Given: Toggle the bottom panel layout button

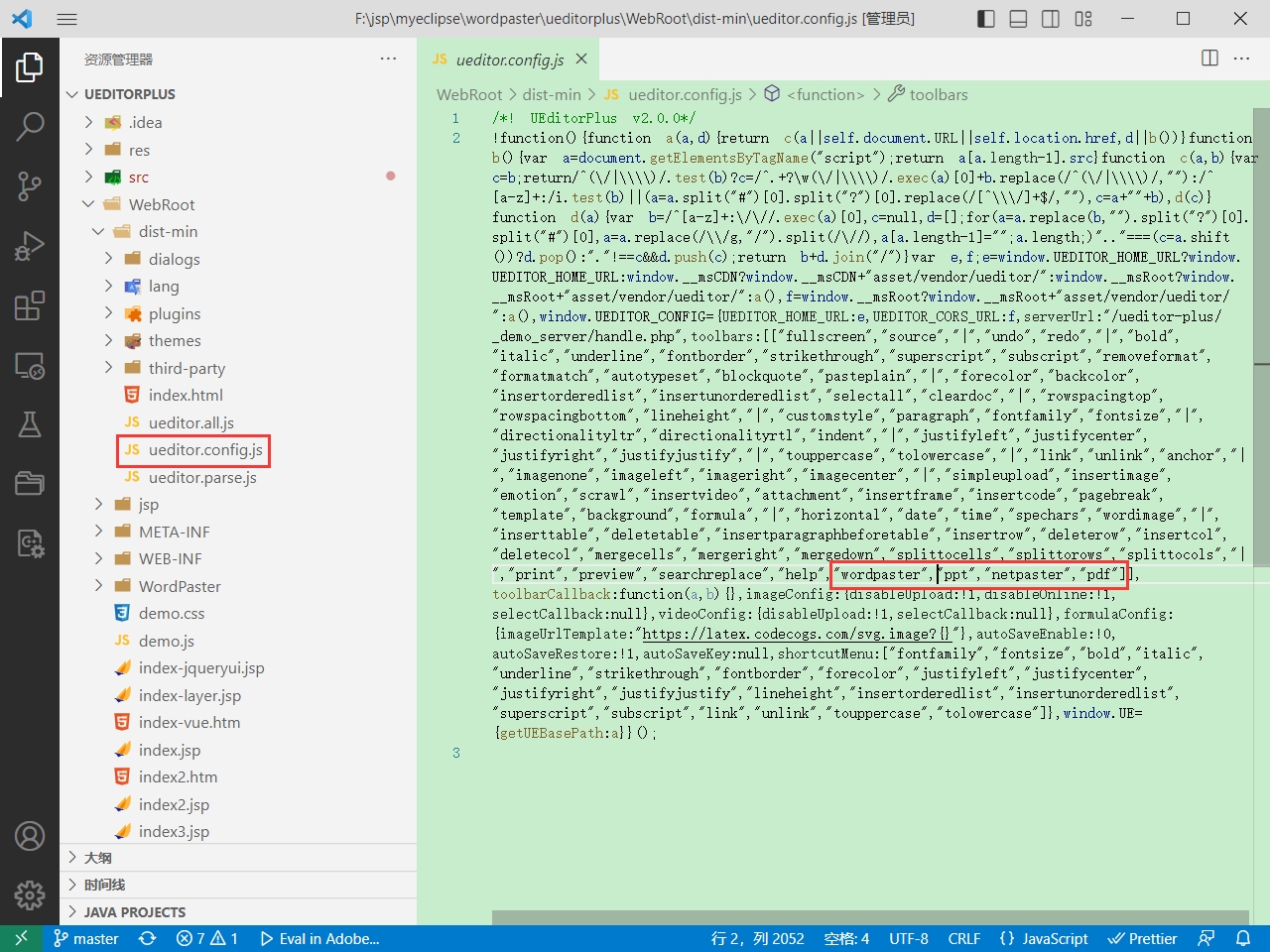Looking at the screenshot, I should coord(1018,19).
